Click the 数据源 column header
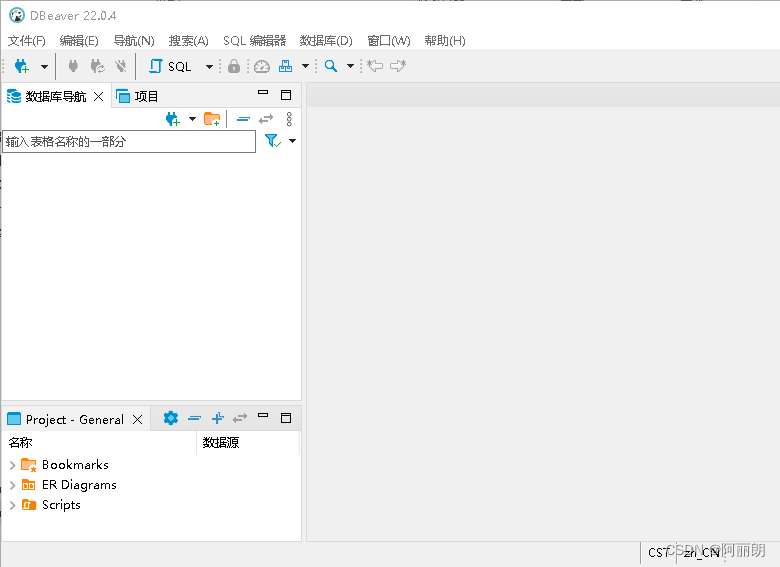 point(248,443)
